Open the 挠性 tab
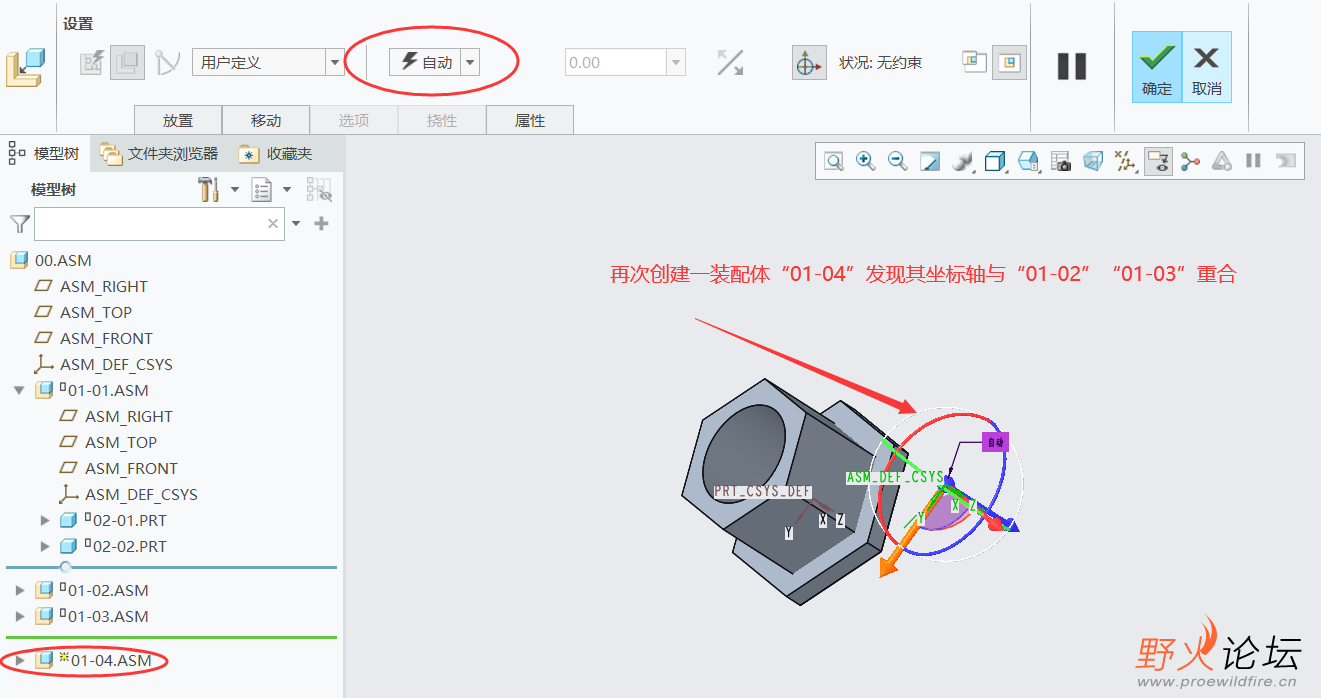The height and width of the screenshot is (698, 1321). click(x=442, y=120)
